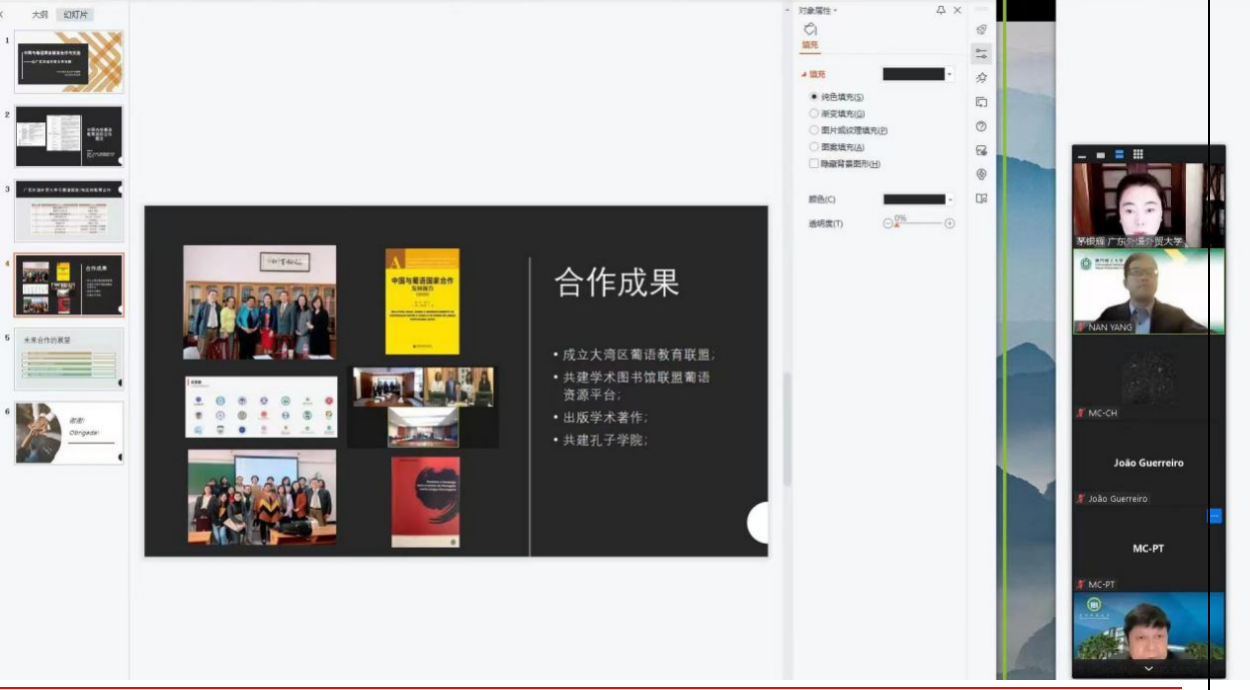
Task: Open slide 5 thumbnail 未来合作的展望
Action: point(69,359)
